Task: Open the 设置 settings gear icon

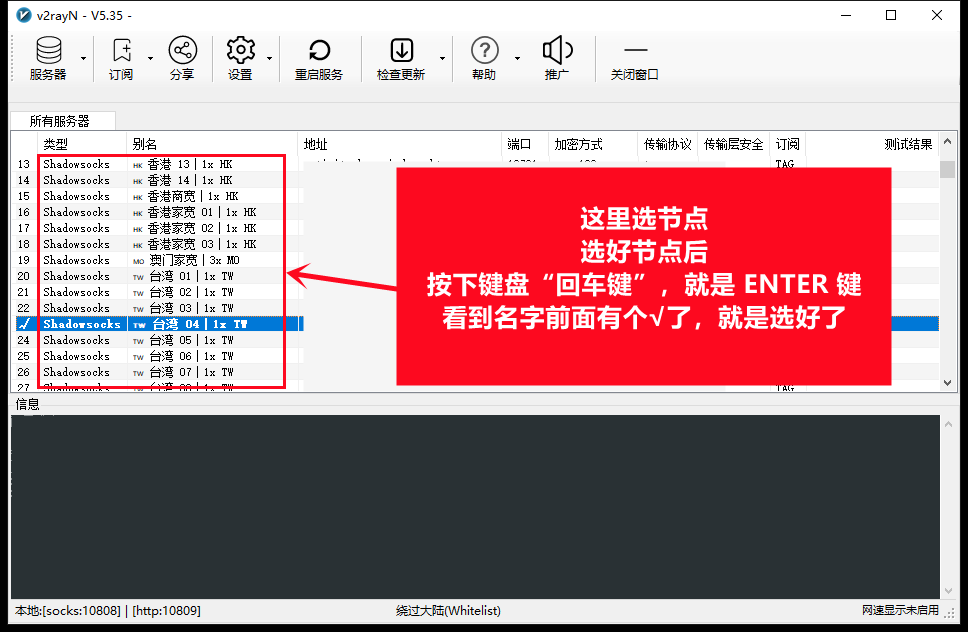Action: pyautogui.click(x=240, y=57)
